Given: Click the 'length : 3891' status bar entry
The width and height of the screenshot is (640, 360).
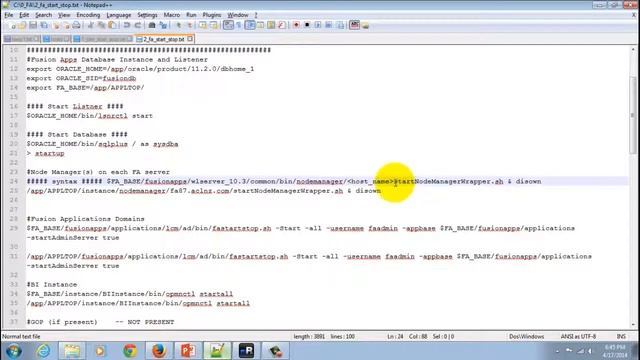Looking at the screenshot, I should pyautogui.click(x=309, y=337).
